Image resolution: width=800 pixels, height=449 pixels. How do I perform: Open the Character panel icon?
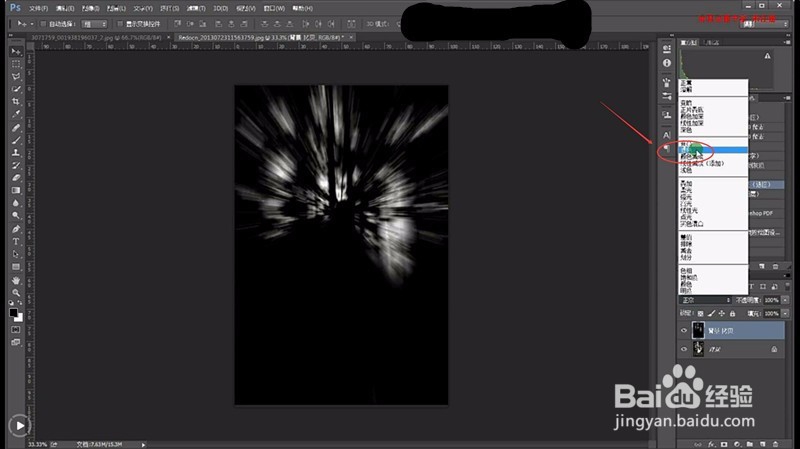667,135
